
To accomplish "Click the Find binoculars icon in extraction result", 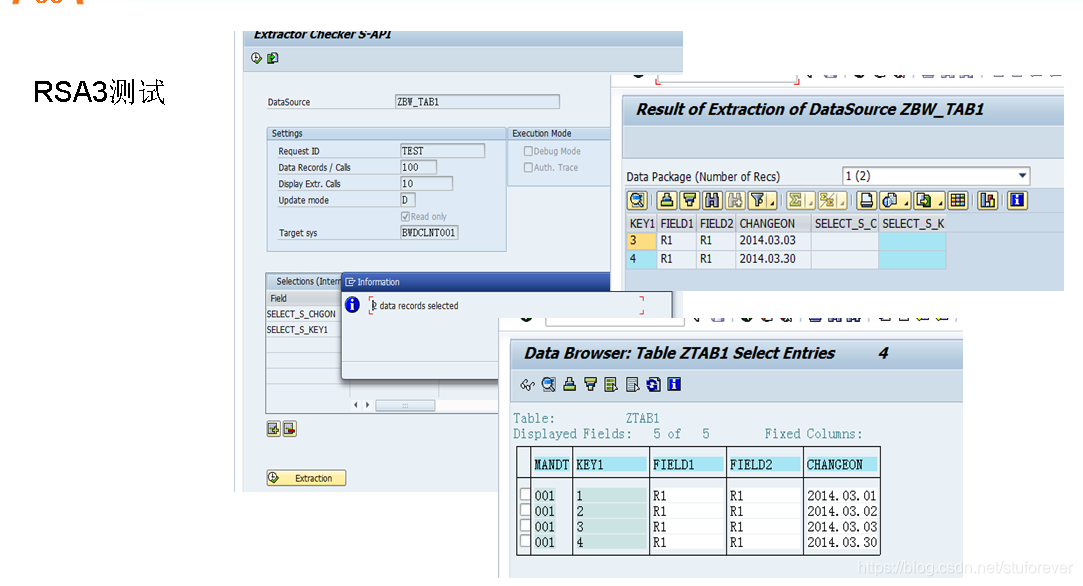I will click(x=712, y=200).
